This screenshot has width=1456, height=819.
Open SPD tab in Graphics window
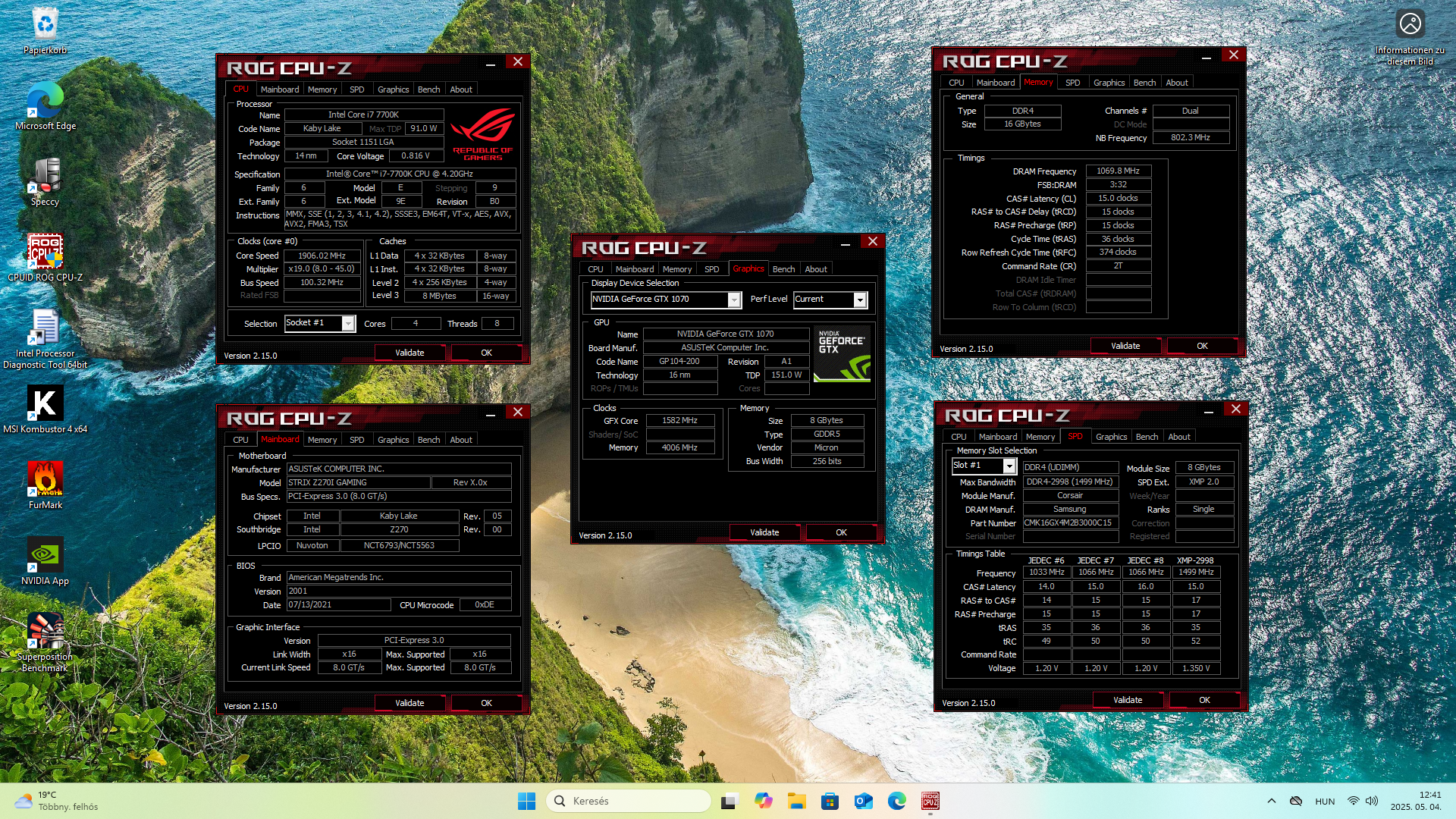(x=711, y=269)
